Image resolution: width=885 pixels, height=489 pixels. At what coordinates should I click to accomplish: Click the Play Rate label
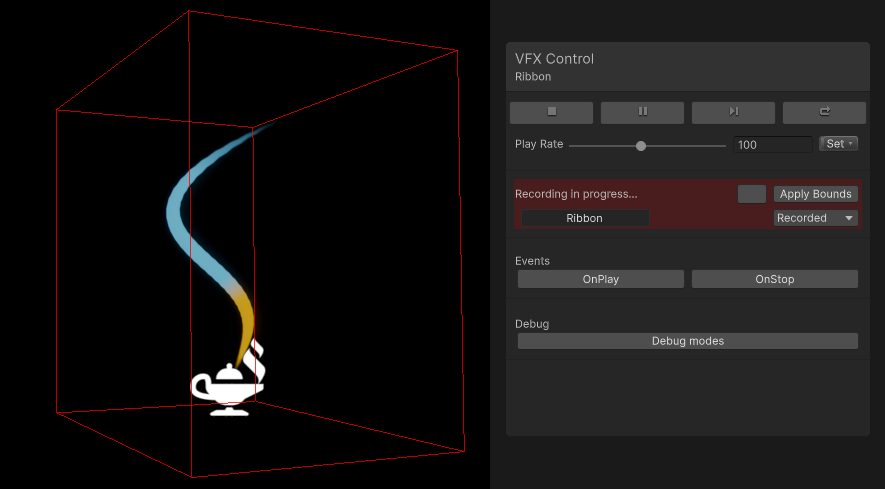539,144
